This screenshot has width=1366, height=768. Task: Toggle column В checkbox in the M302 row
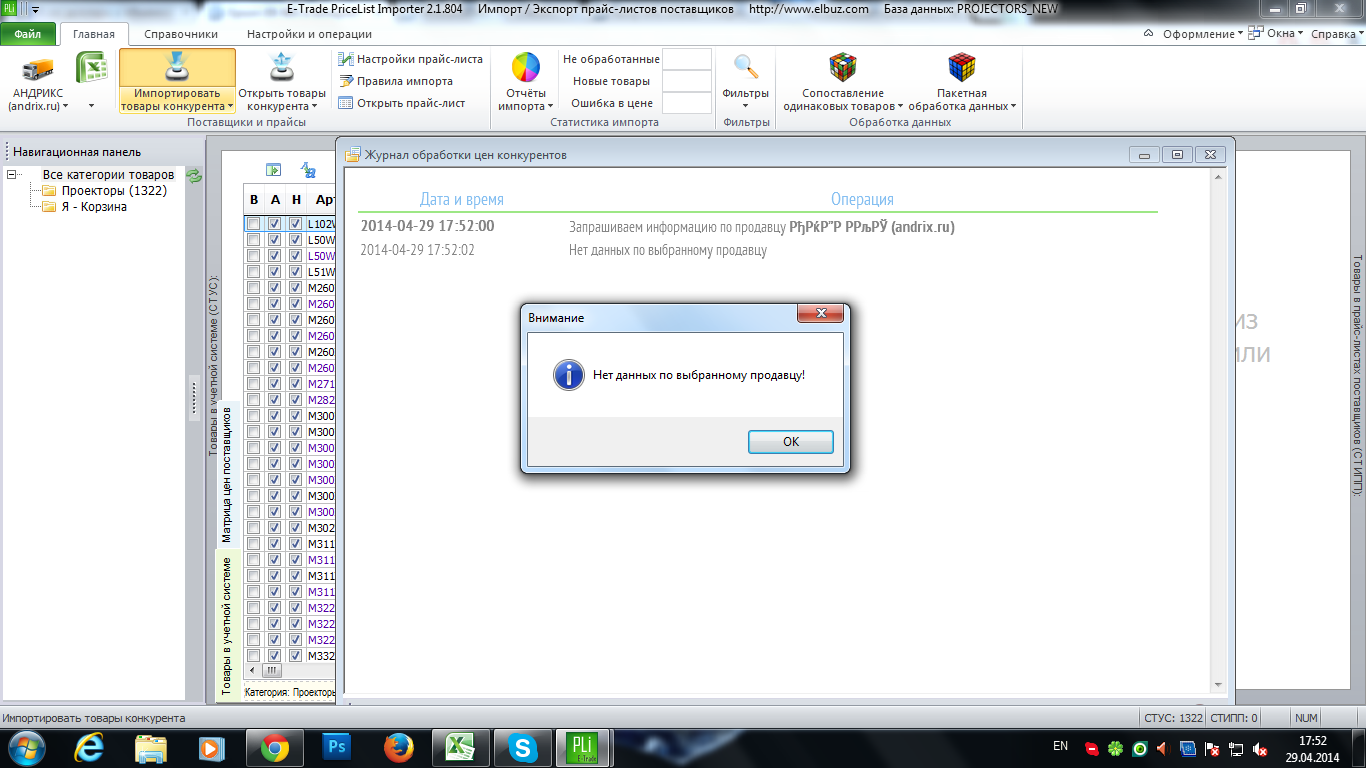(254, 528)
